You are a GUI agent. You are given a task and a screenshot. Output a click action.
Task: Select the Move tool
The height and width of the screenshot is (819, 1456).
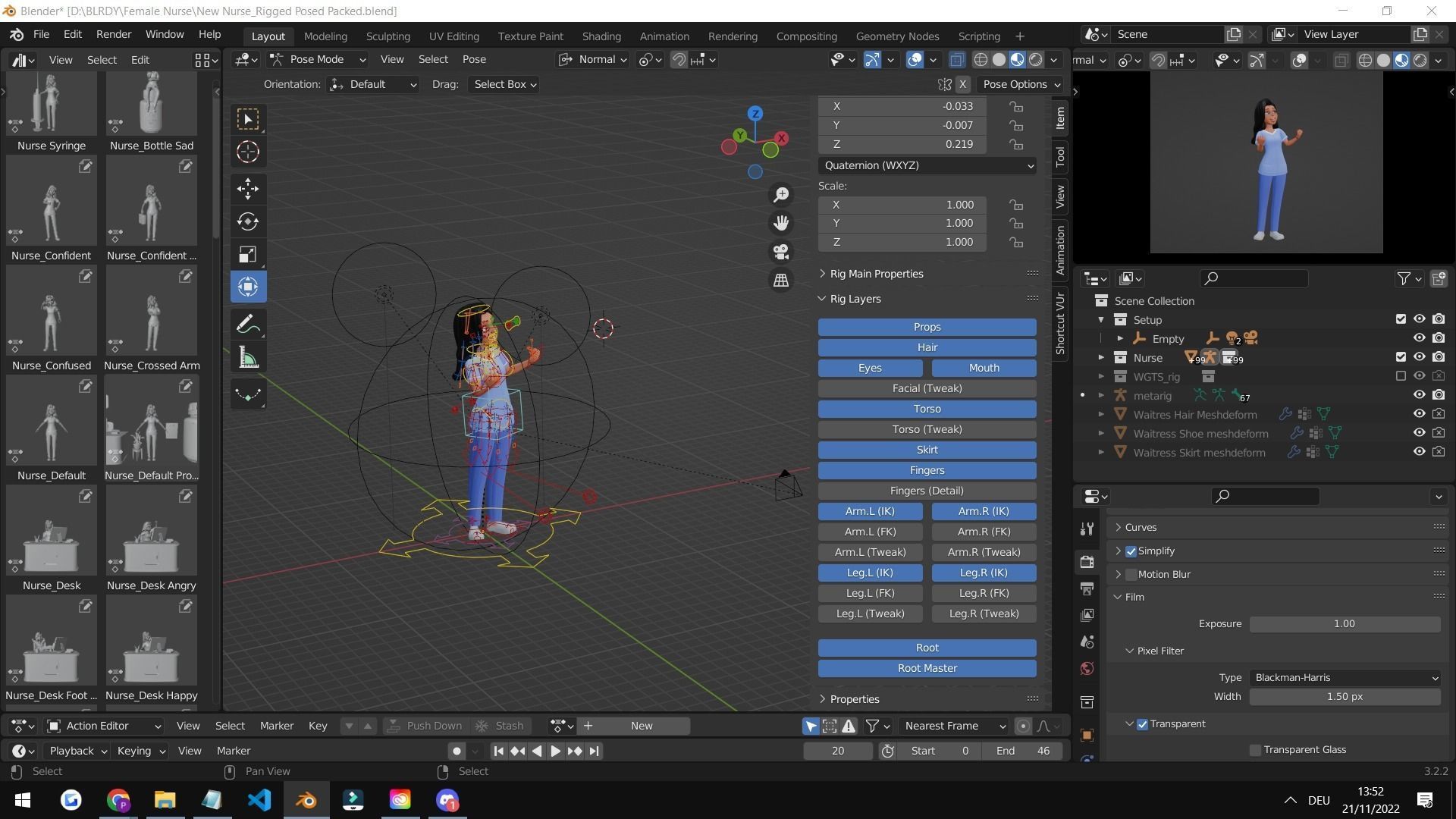pos(248,189)
